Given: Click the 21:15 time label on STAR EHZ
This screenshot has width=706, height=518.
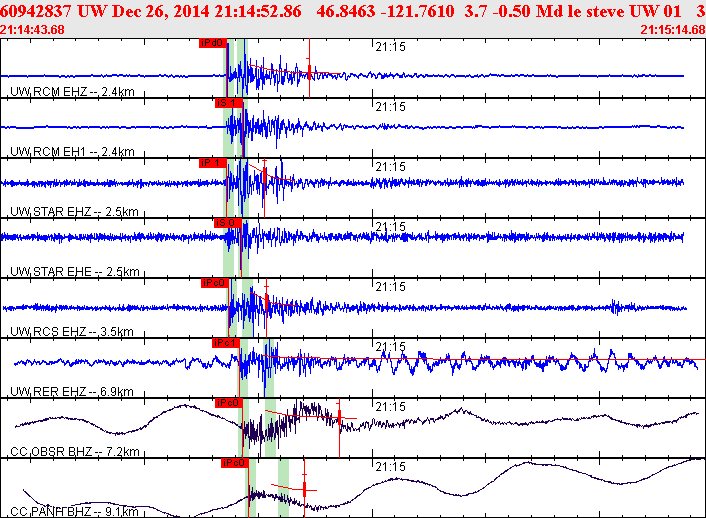Looking at the screenshot, I should point(390,167).
